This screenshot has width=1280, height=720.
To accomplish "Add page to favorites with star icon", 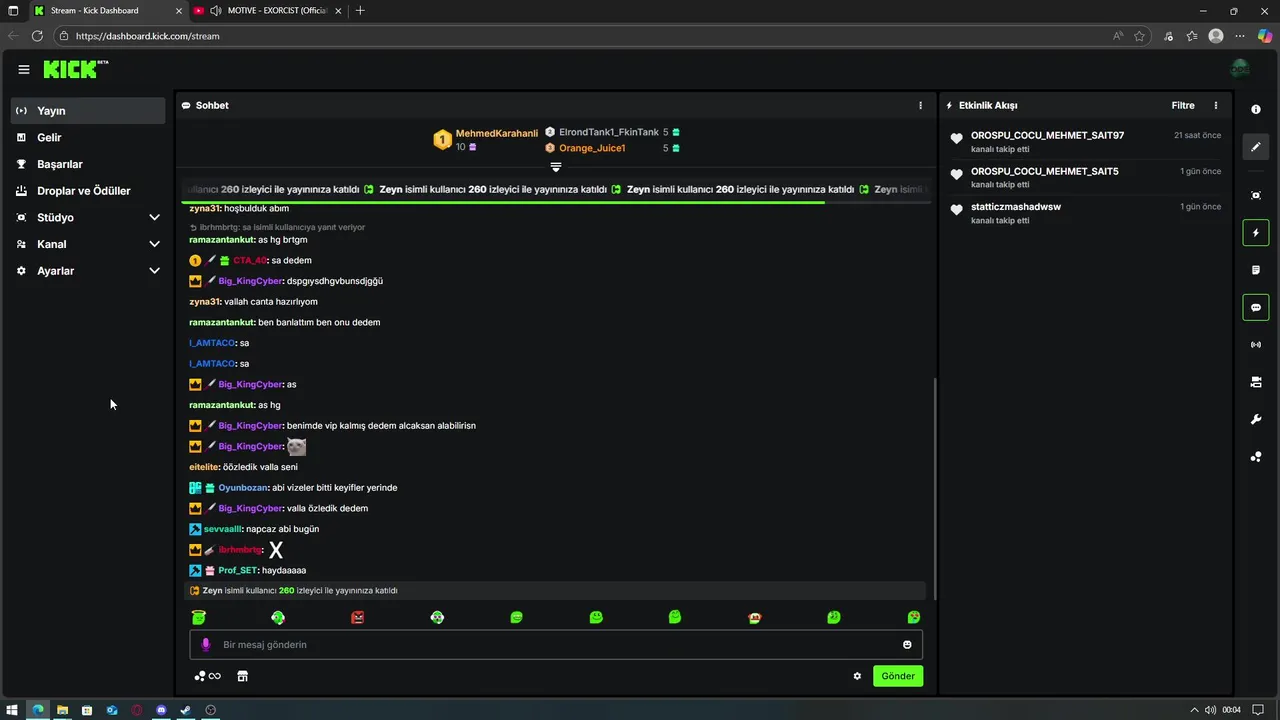I will tap(1139, 36).
